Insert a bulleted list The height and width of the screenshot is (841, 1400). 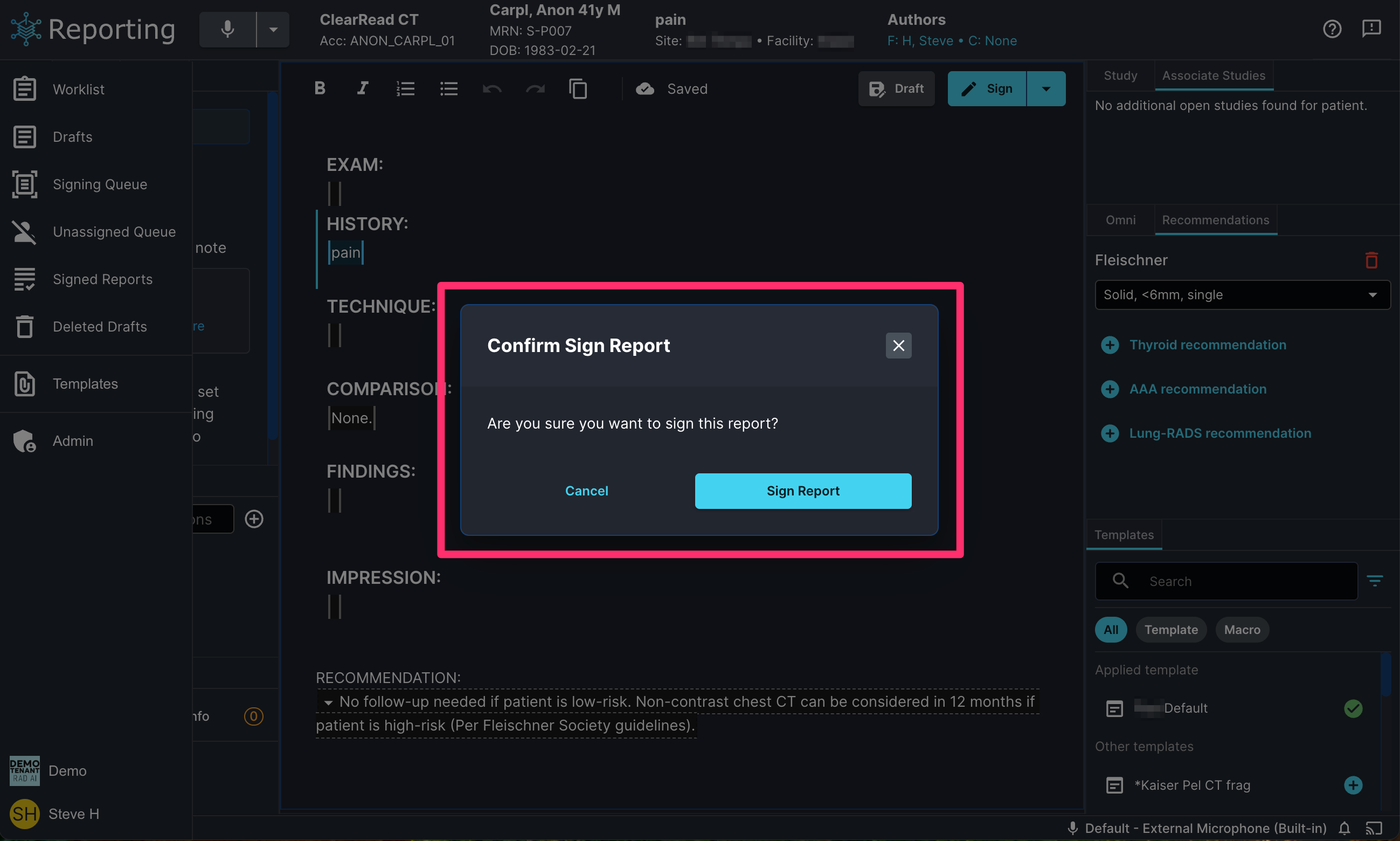point(448,88)
